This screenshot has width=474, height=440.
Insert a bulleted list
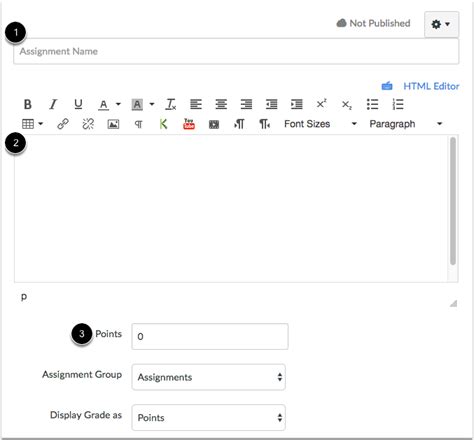click(x=372, y=104)
